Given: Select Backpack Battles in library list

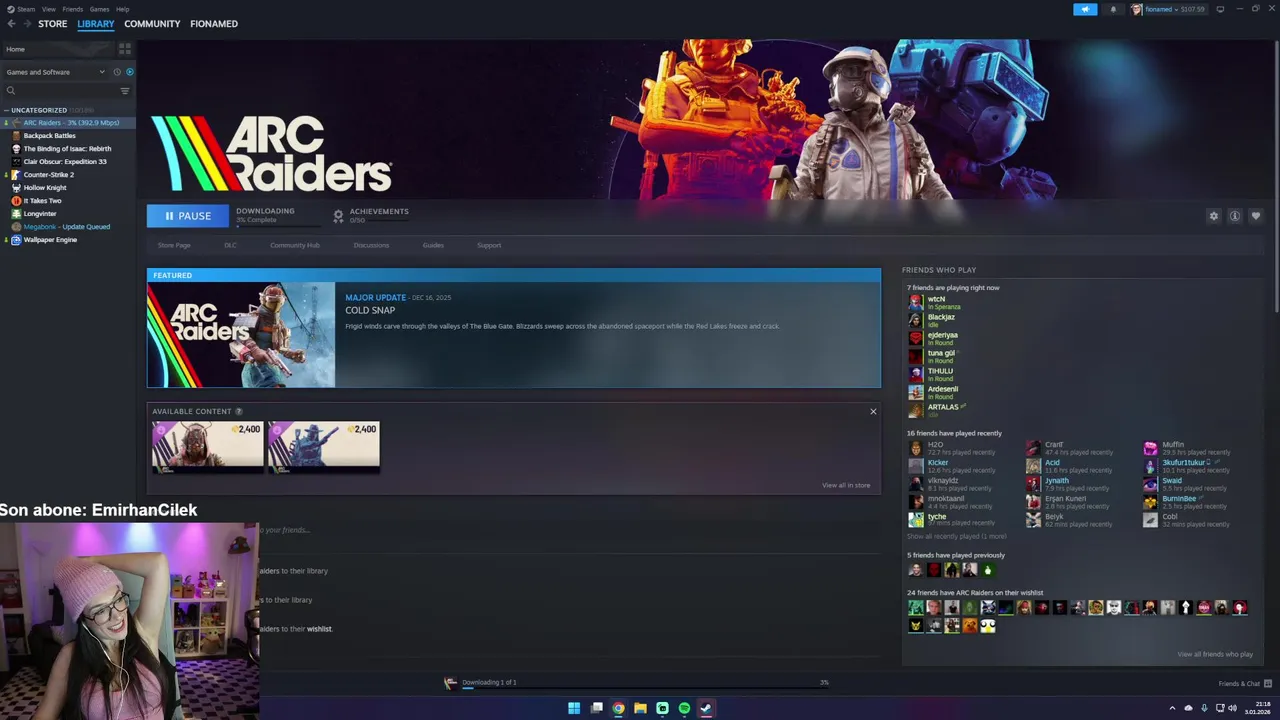Looking at the screenshot, I should pos(50,136).
